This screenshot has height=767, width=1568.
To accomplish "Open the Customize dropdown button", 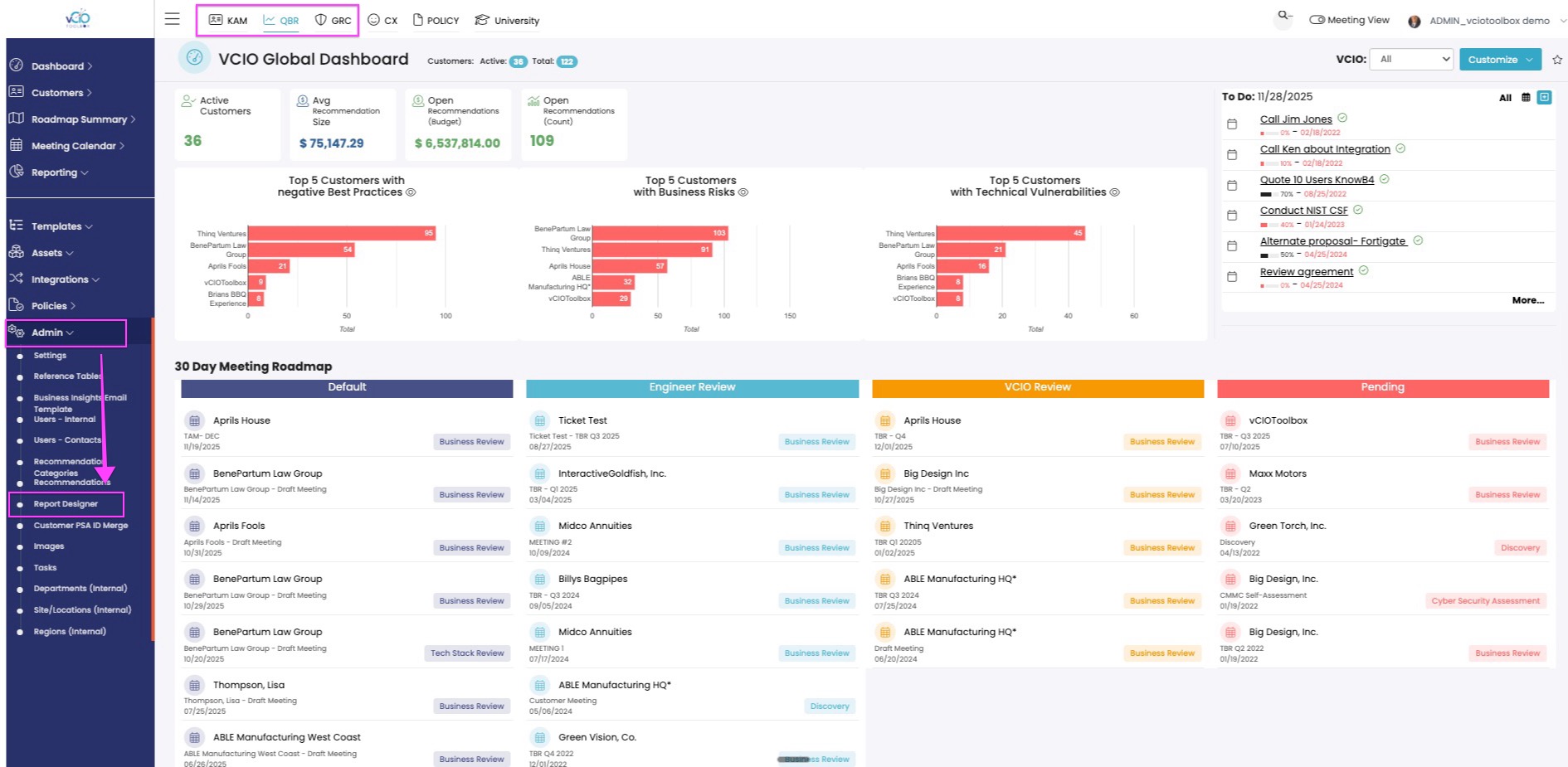I will click(x=1501, y=60).
